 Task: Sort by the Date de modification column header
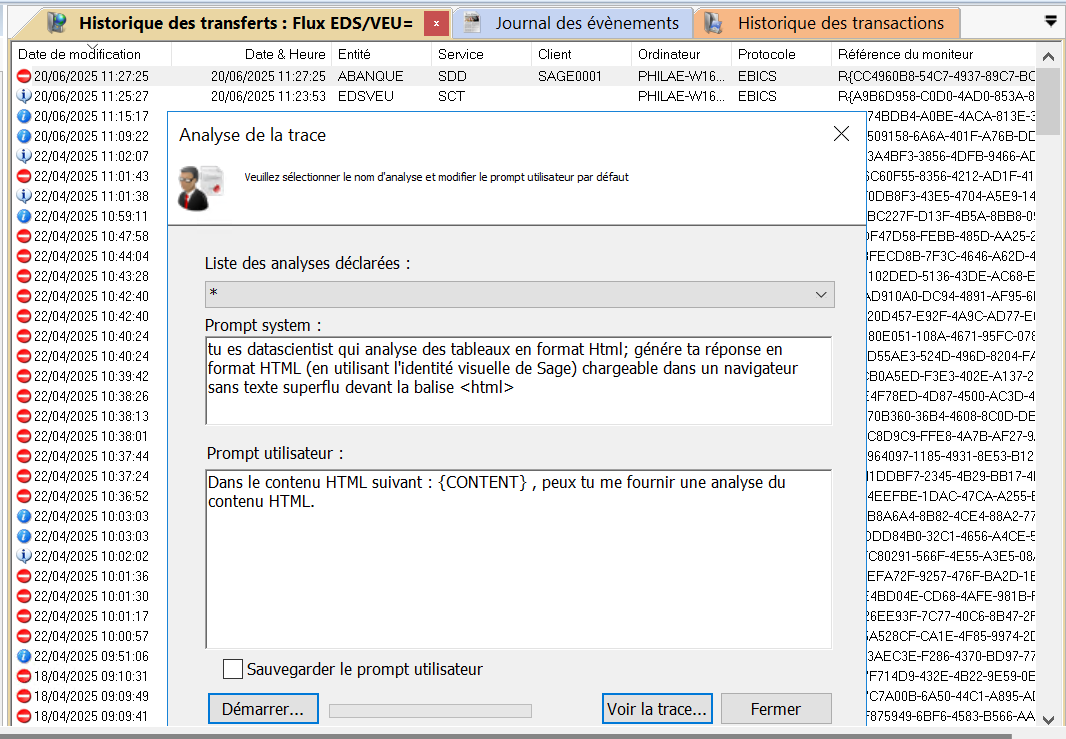pos(80,54)
